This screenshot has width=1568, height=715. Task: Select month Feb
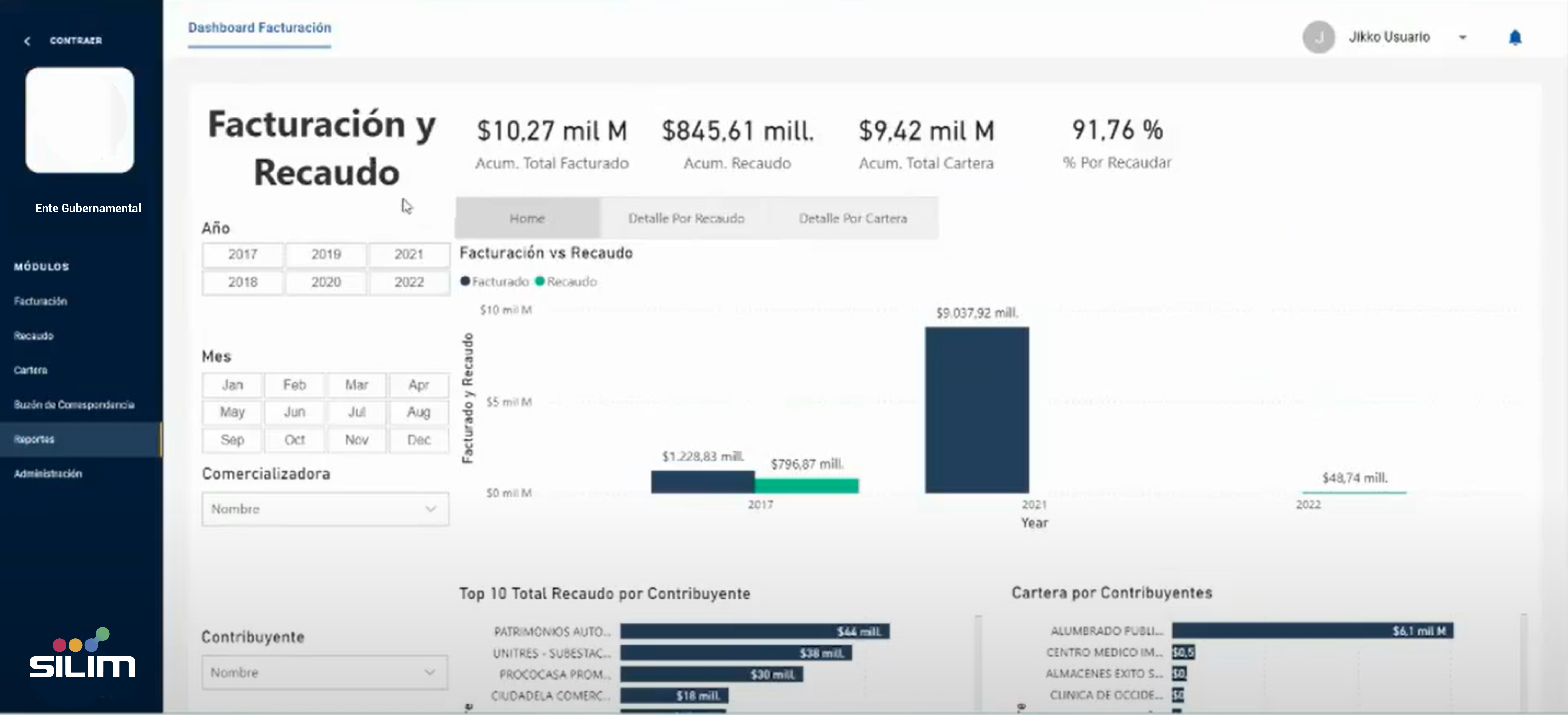tap(295, 385)
